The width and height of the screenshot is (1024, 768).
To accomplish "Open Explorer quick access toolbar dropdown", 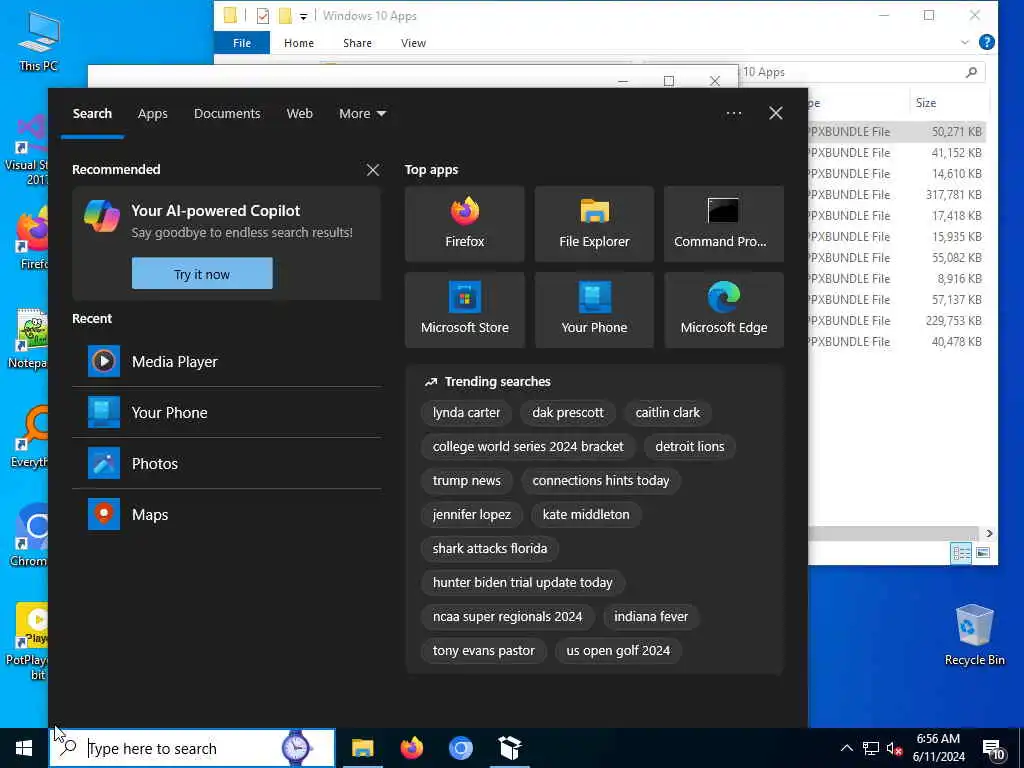I will pos(303,16).
